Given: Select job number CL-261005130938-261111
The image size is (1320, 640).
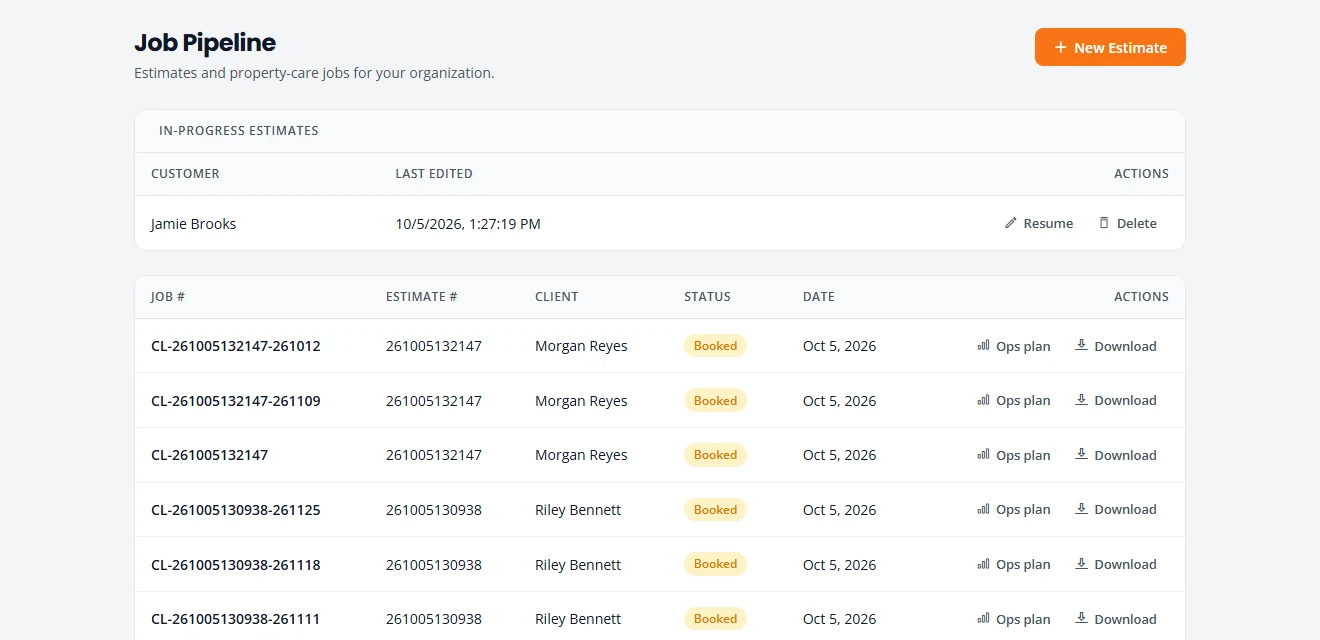Looking at the screenshot, I should point(236,619).
